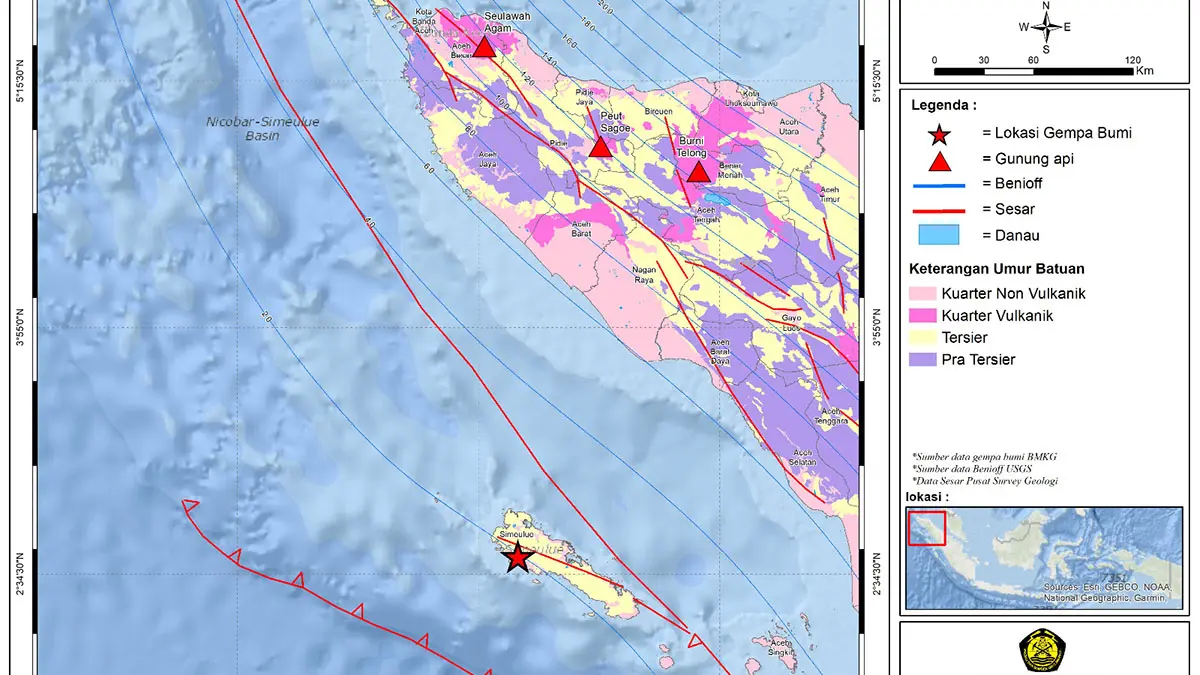Click the "Burni Telong" label

click(x=692, y=148)
